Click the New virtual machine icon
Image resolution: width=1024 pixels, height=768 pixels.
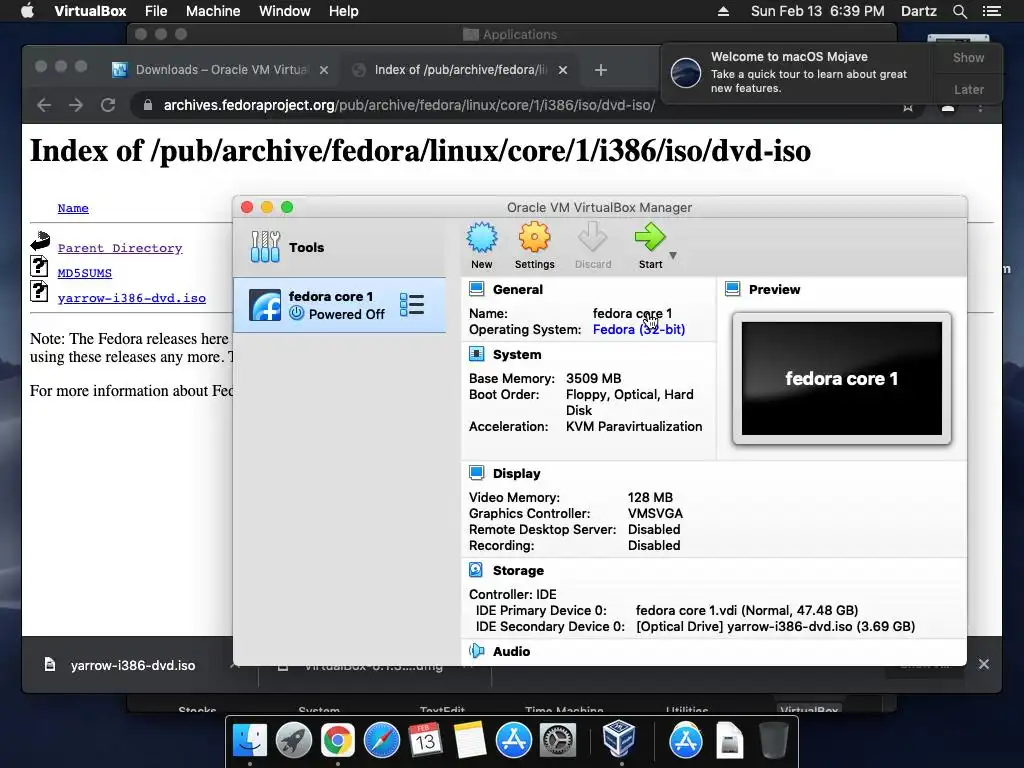pos(482,238)
